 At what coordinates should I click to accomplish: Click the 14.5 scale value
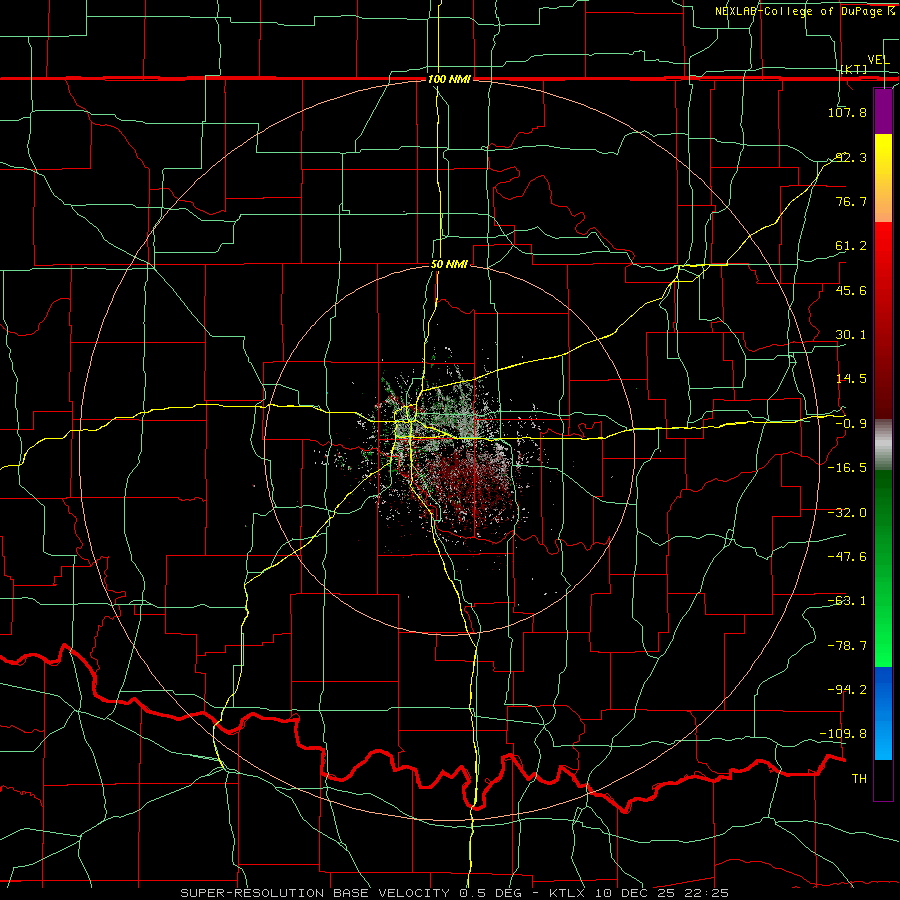[851, 379]
